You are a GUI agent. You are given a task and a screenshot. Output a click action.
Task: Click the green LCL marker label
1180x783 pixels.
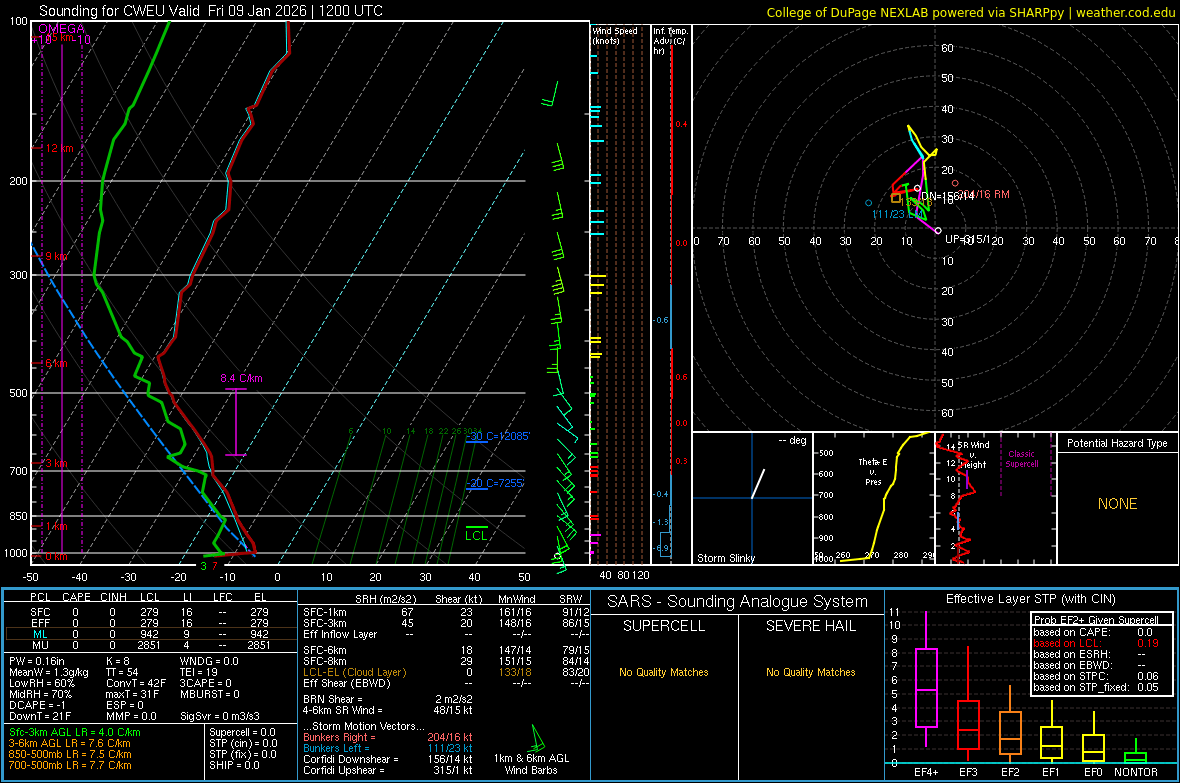point(476,535)
